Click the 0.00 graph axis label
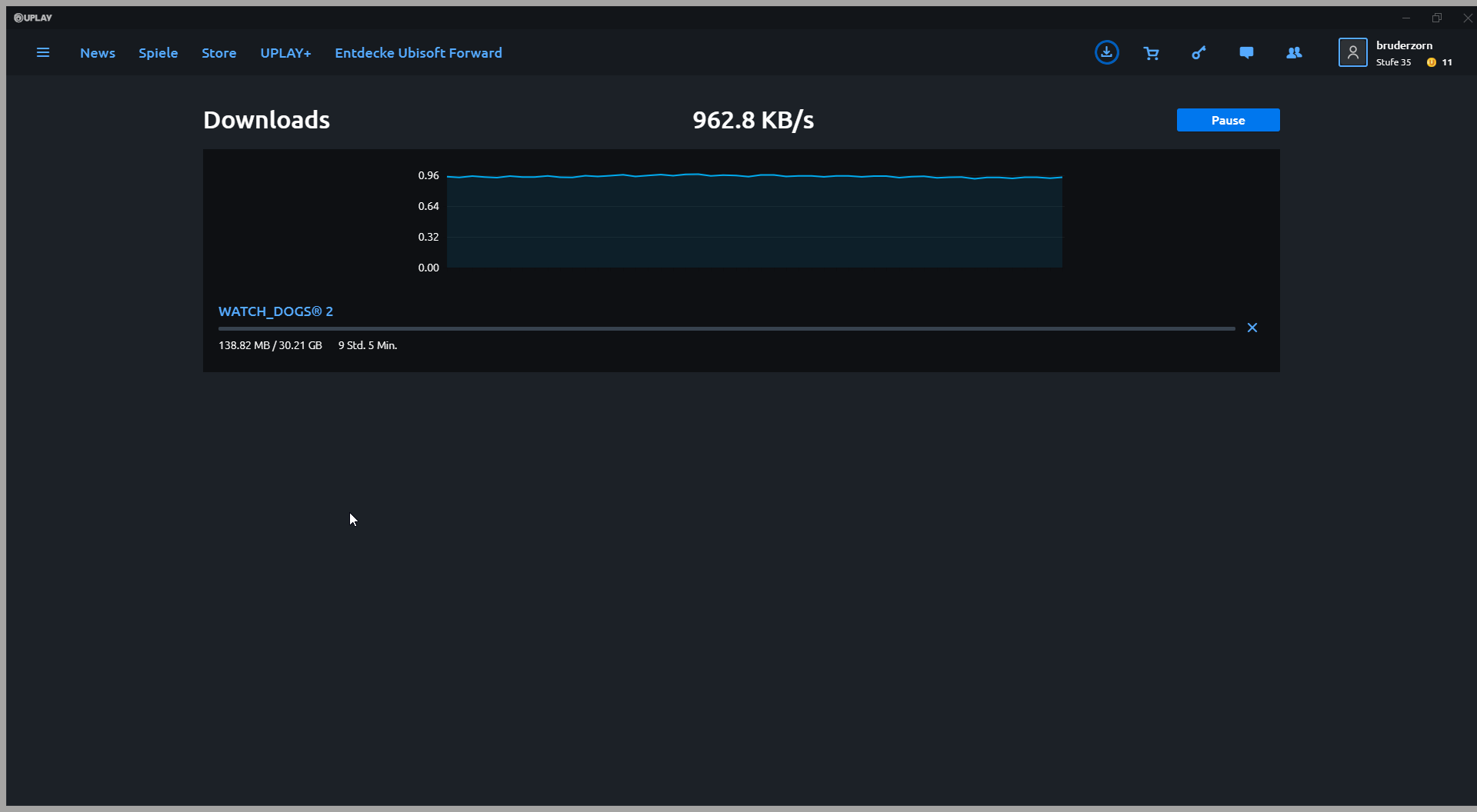Screen dimensions: 1477x812 coord(428,268)
